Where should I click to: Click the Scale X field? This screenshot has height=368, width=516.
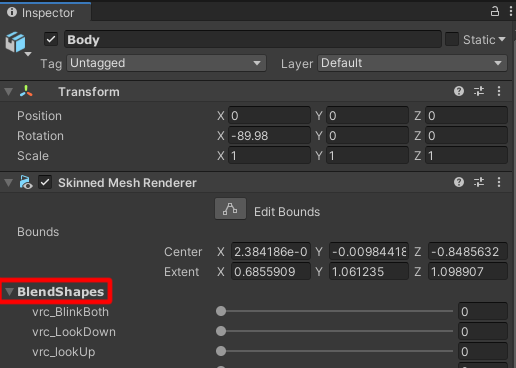[x=269, y=156]
